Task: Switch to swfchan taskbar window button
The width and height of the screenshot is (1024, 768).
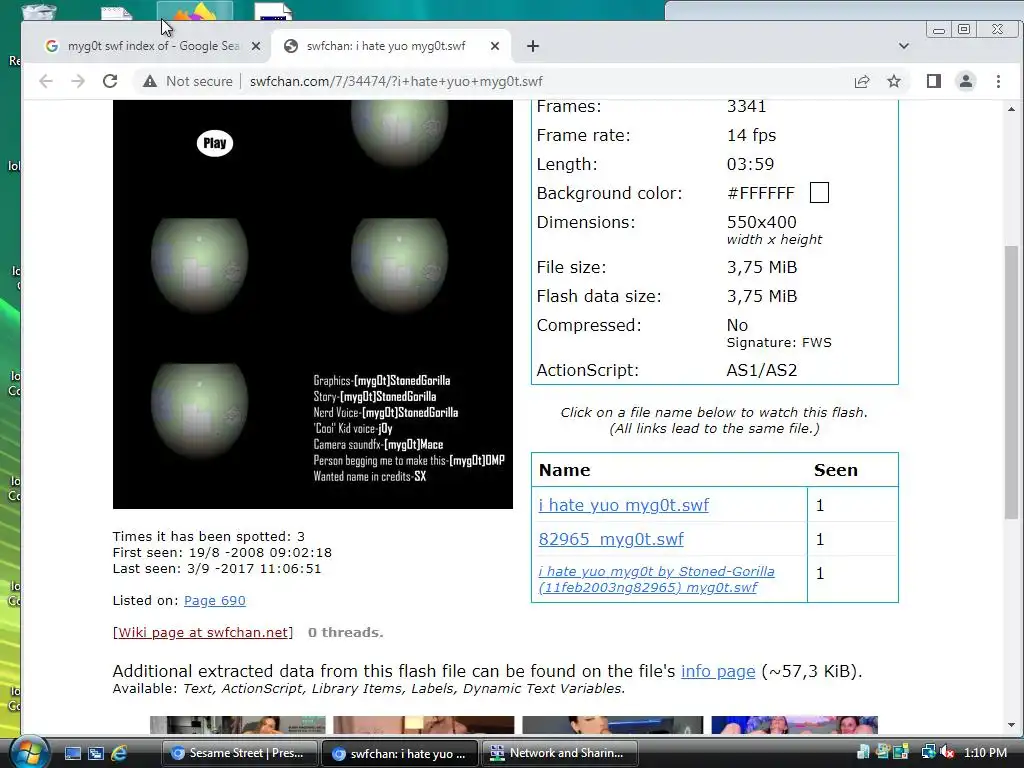Action: tap(400, 753)
